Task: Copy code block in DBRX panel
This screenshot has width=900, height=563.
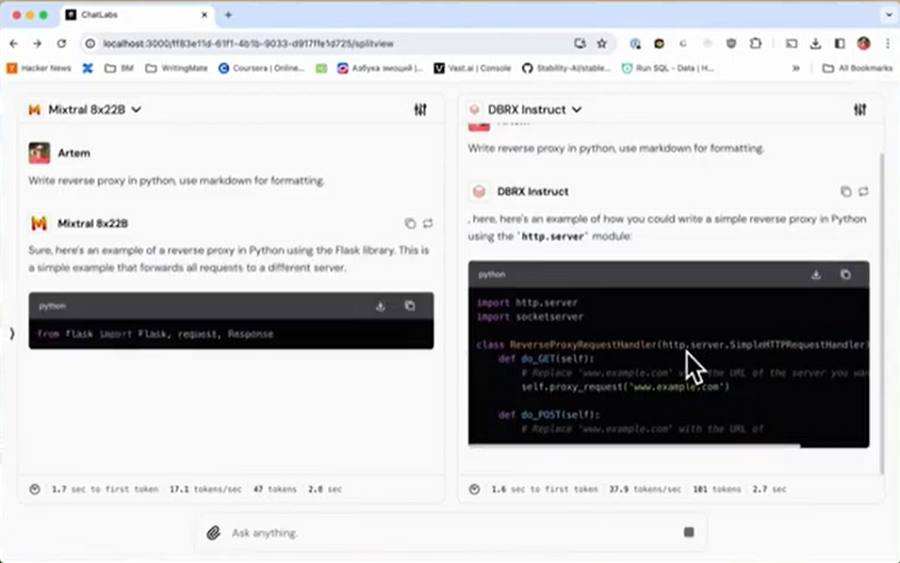Action: coord(845,275)
